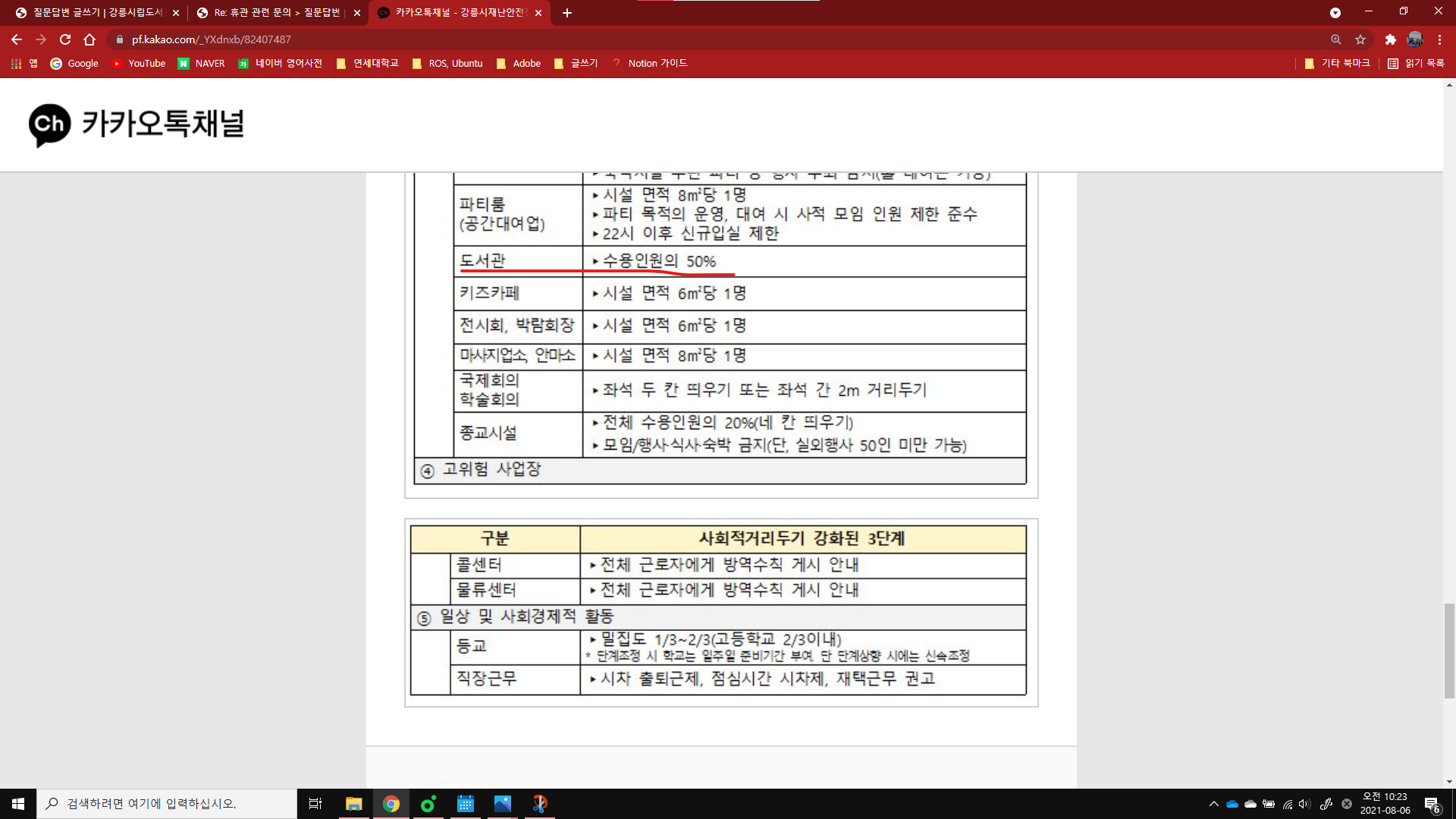Click the white cloud tray icon
1456x819 pixels.
click(1250, 804)
